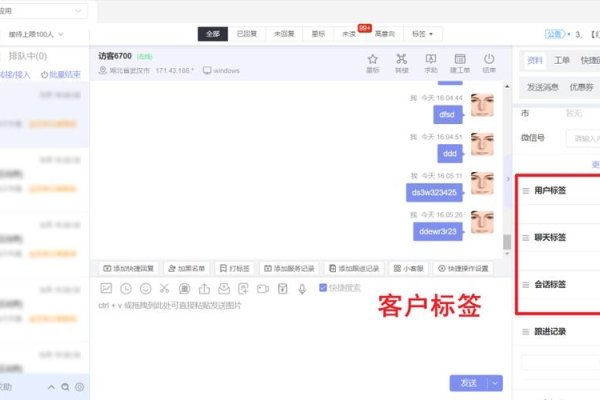Click the chat scrollbar up arrow
This screenshot has width=600, height=400.
tap(507, 87)
